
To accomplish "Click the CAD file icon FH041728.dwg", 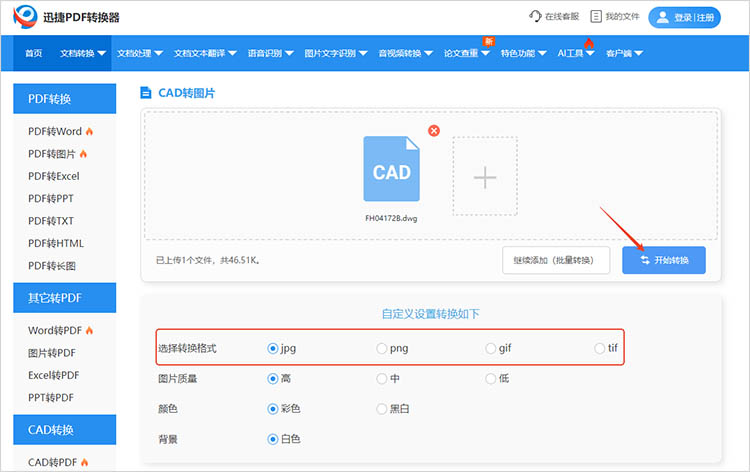I will pos(391,169).
